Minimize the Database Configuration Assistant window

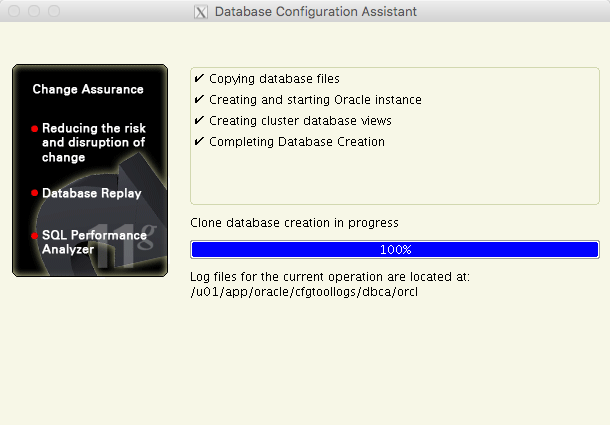click(x=34, y=12)
